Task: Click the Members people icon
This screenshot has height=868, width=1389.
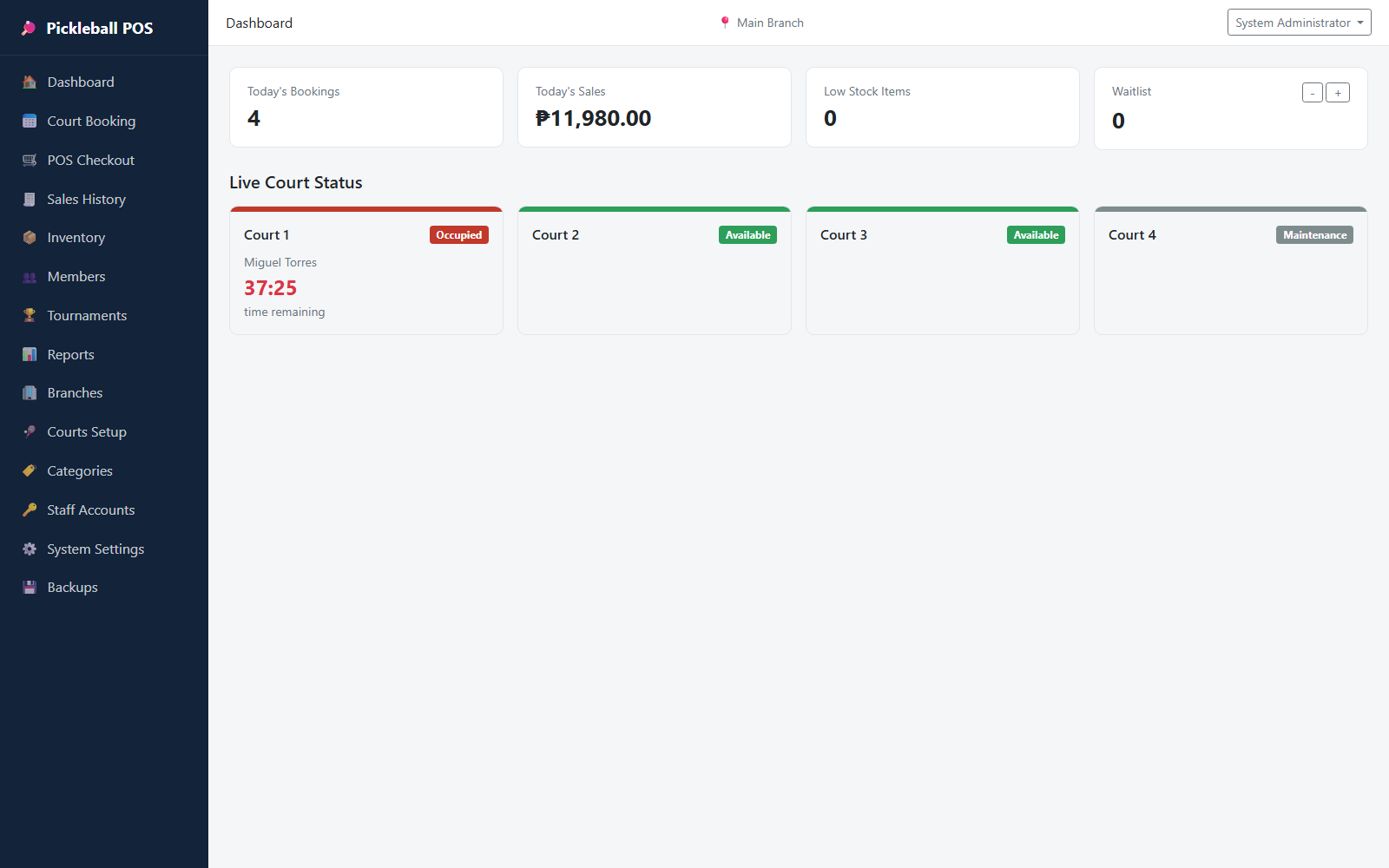Action: point(30,276)
